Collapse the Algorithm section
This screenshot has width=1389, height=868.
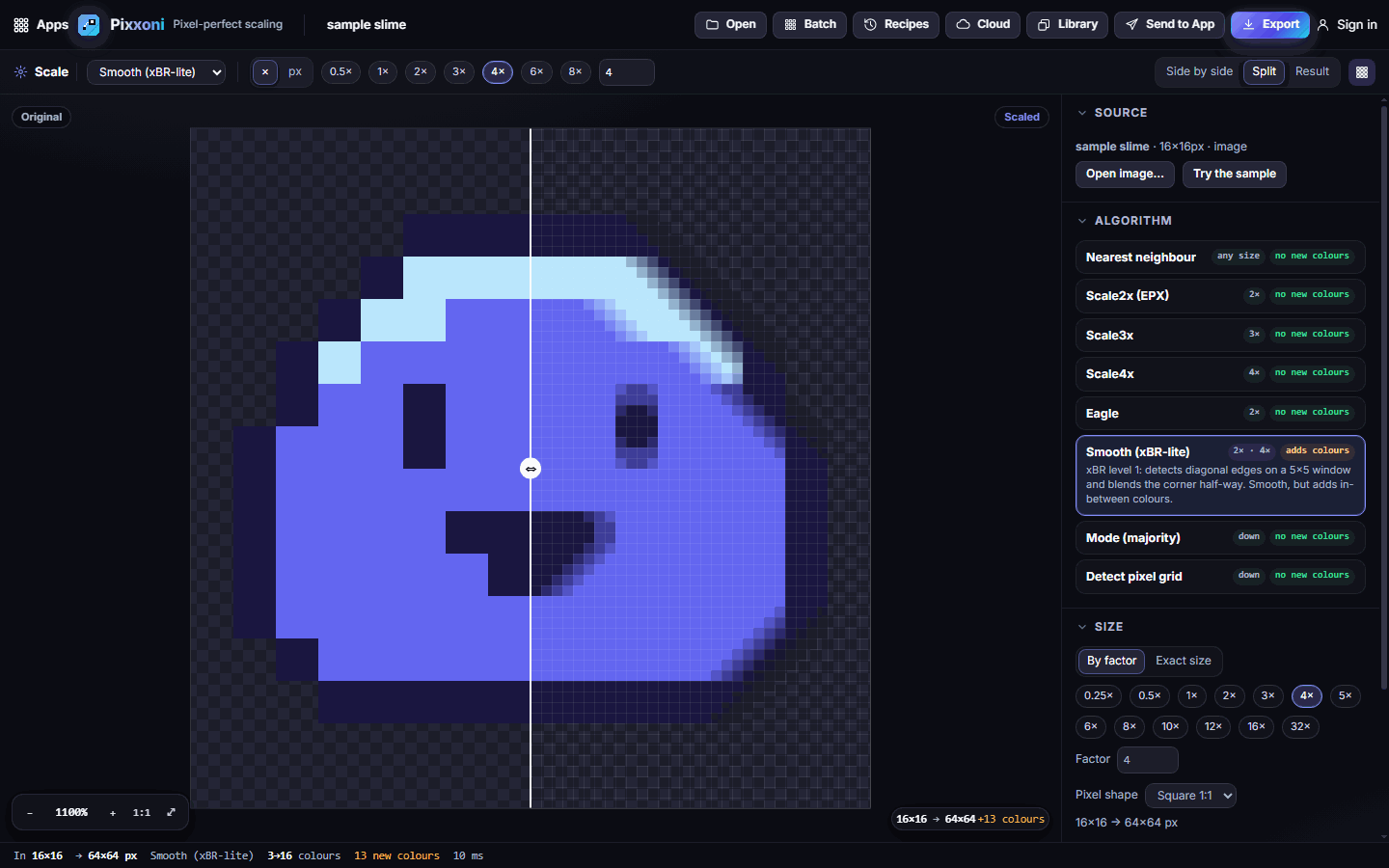coord(1082,221)
